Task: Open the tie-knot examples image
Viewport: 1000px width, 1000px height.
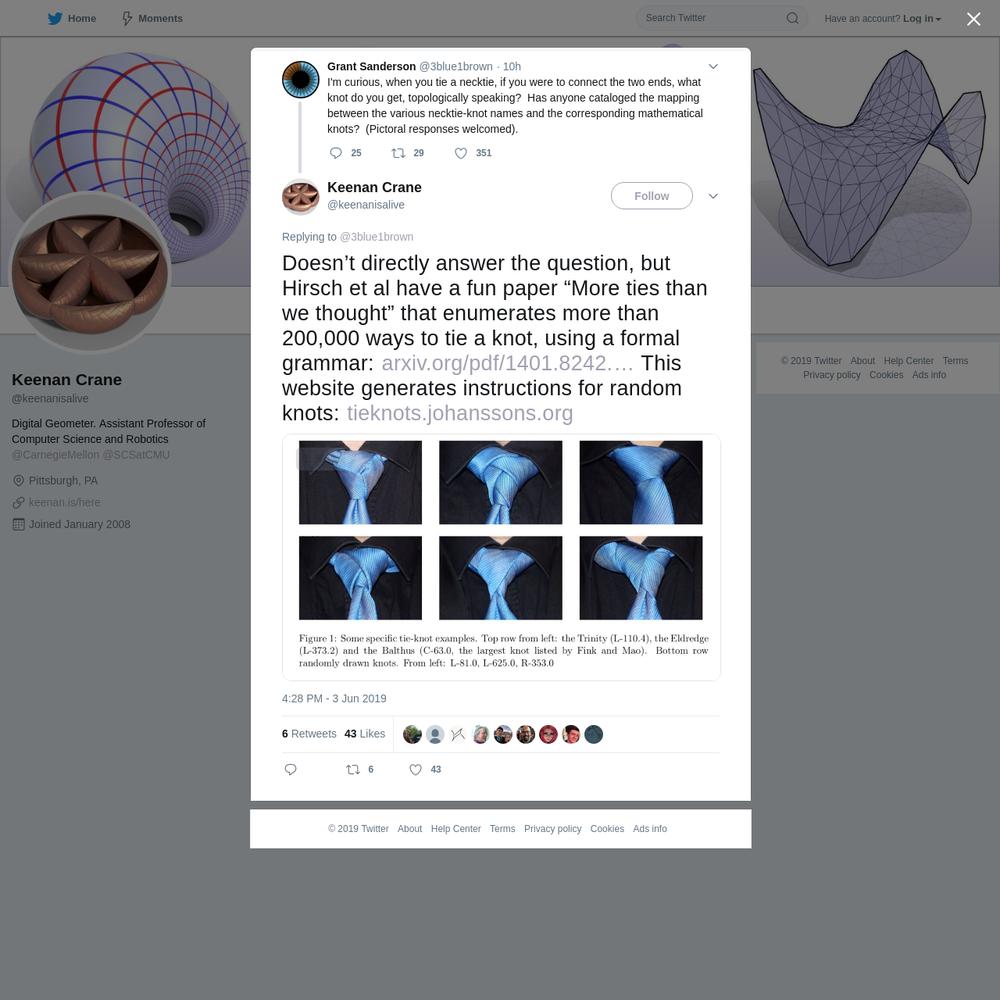Action: [x=501, y=557]
